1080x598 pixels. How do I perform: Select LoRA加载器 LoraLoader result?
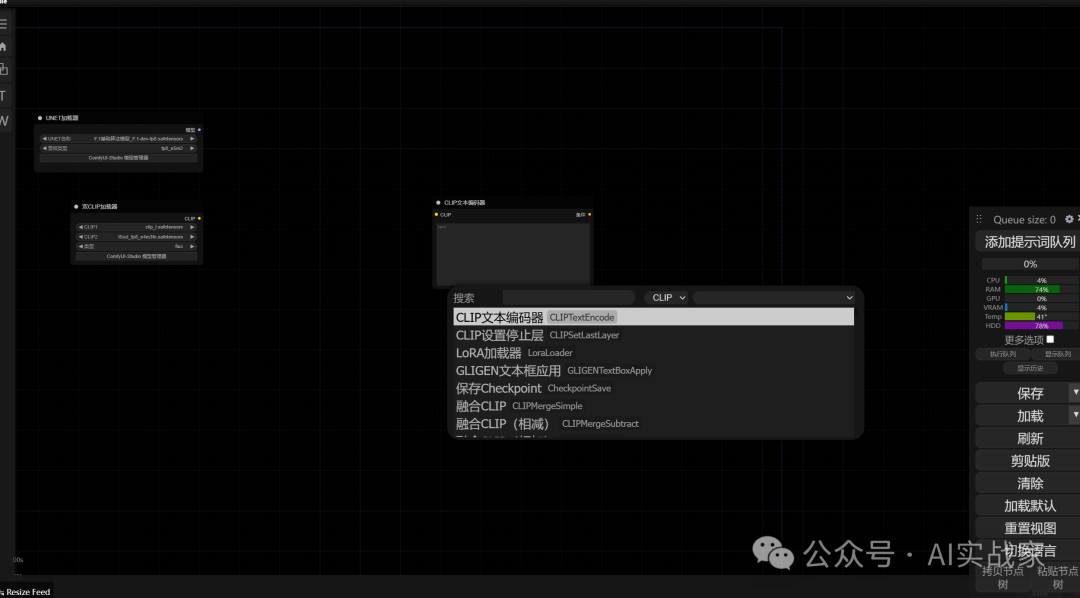(653, 353)
